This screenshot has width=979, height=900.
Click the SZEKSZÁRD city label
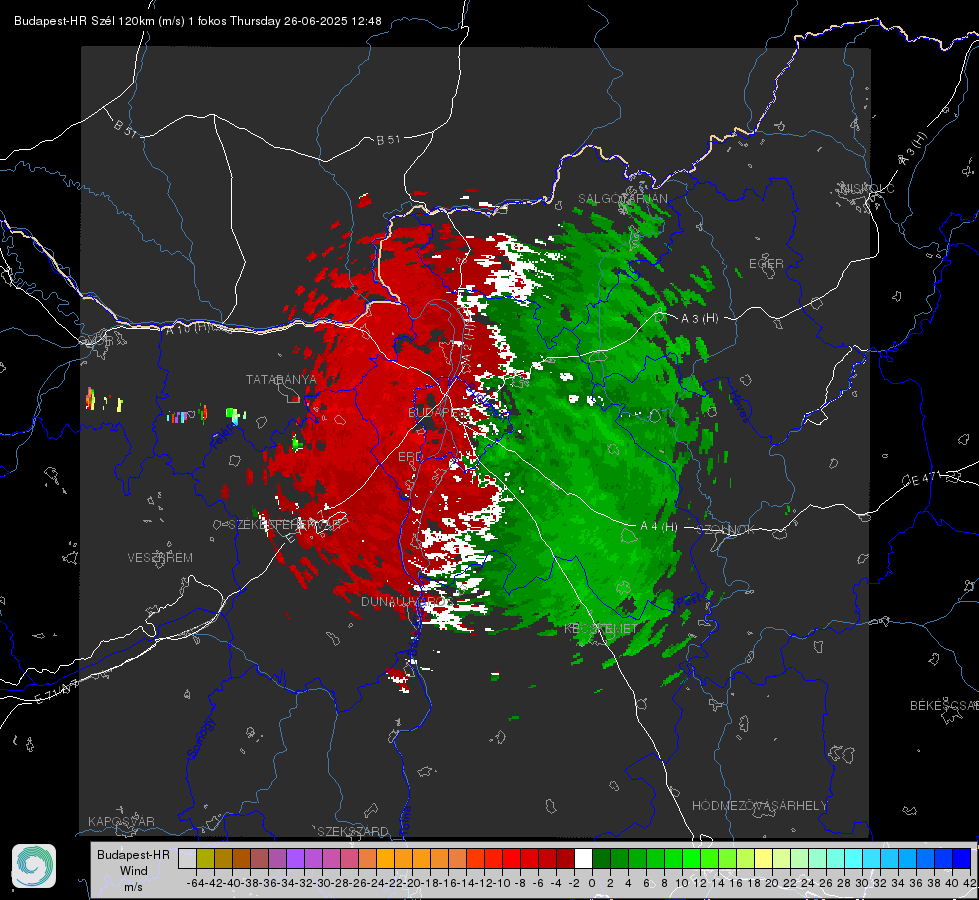353,832
